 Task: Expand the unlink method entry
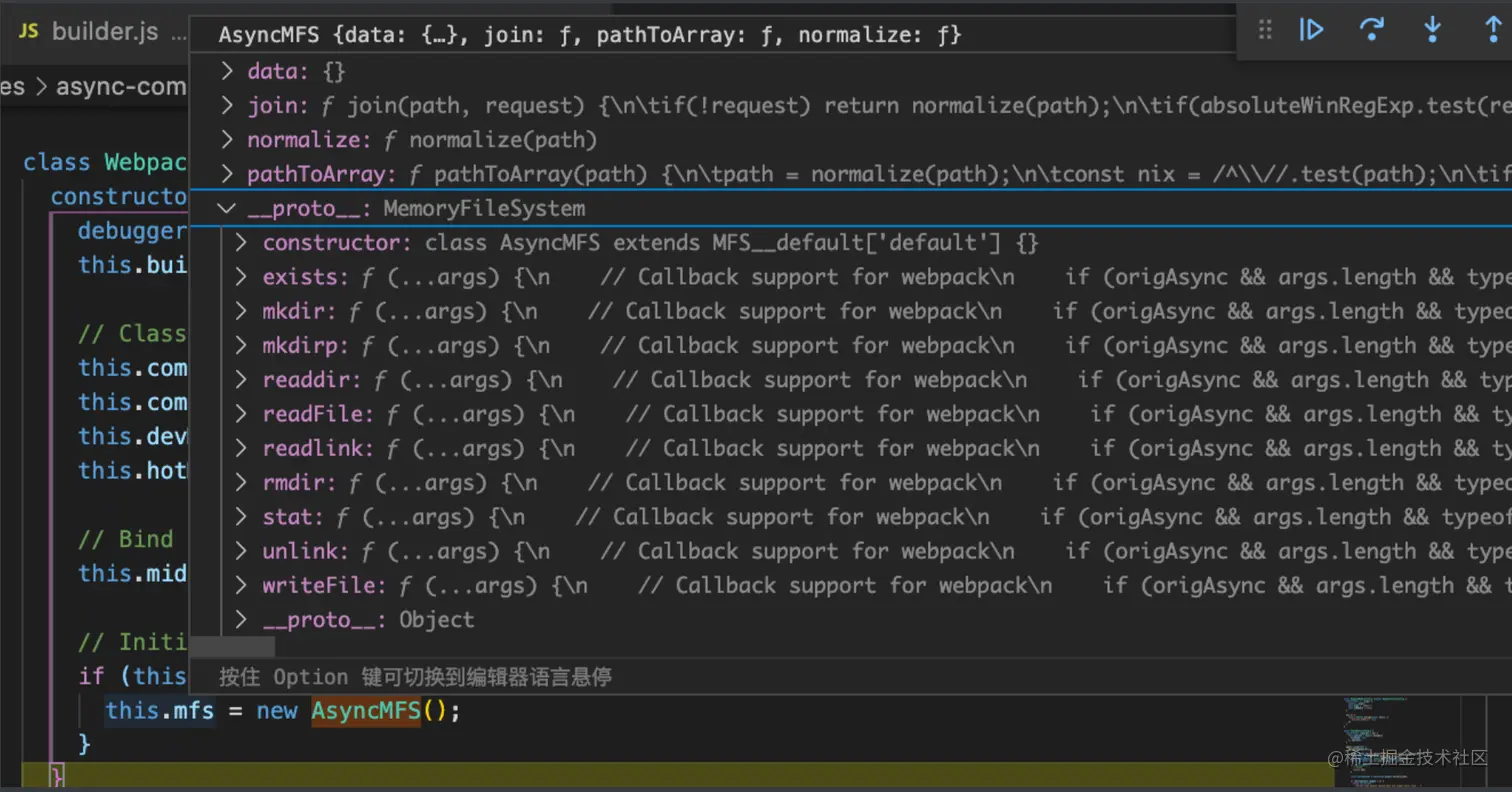point(241,551)
